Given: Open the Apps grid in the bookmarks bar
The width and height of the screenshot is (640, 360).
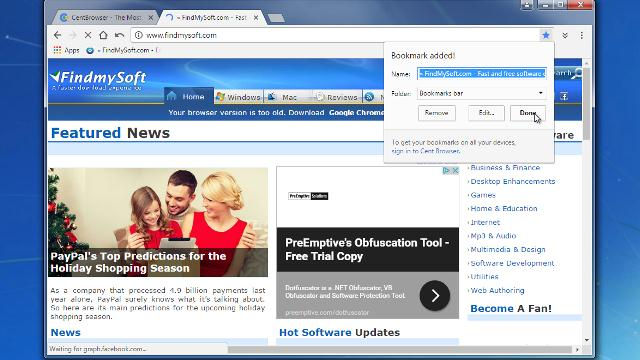Looking at the screenshot, I should click(x=67, y=50).
